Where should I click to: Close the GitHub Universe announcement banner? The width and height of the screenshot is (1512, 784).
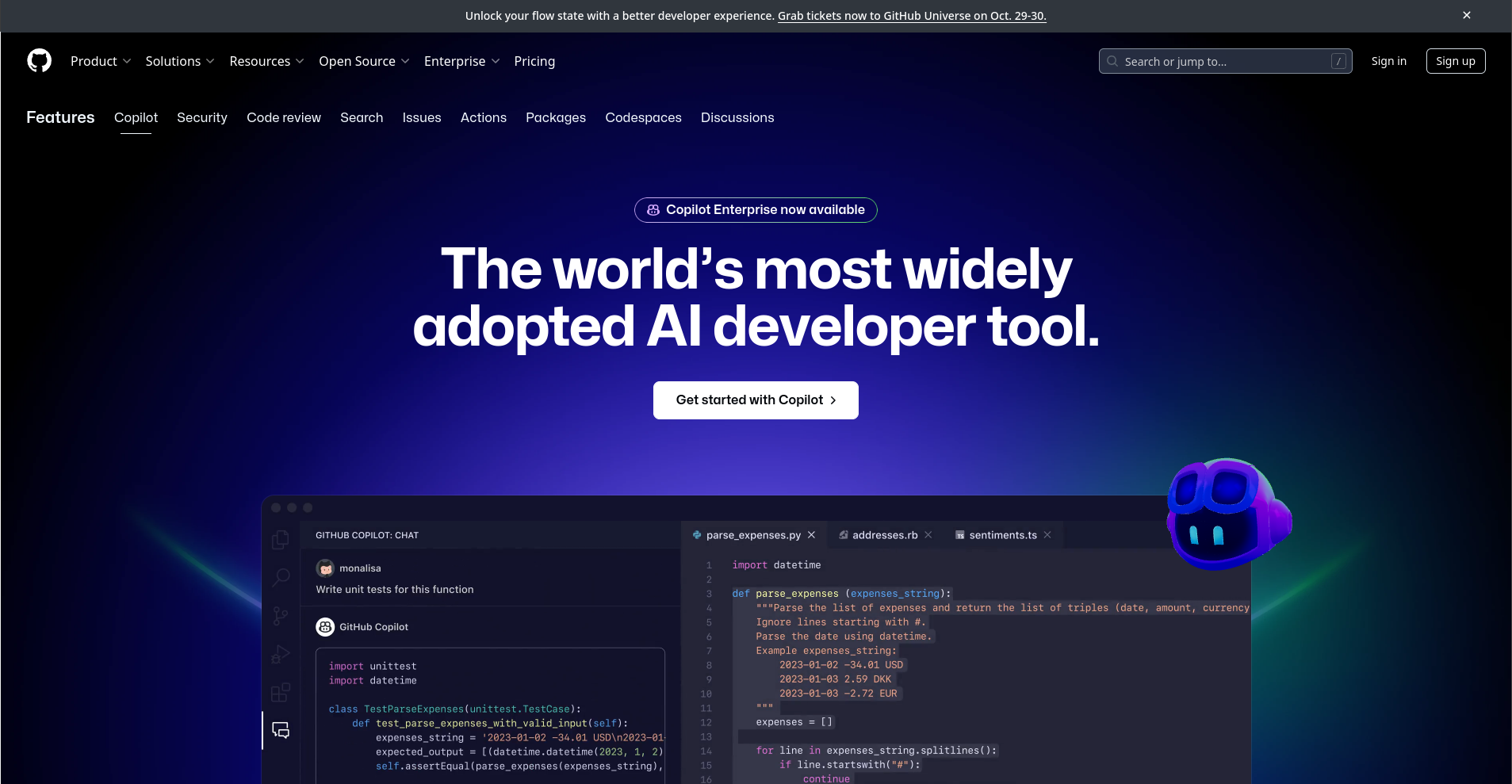pyautogui.click(x=1467, y=15)
